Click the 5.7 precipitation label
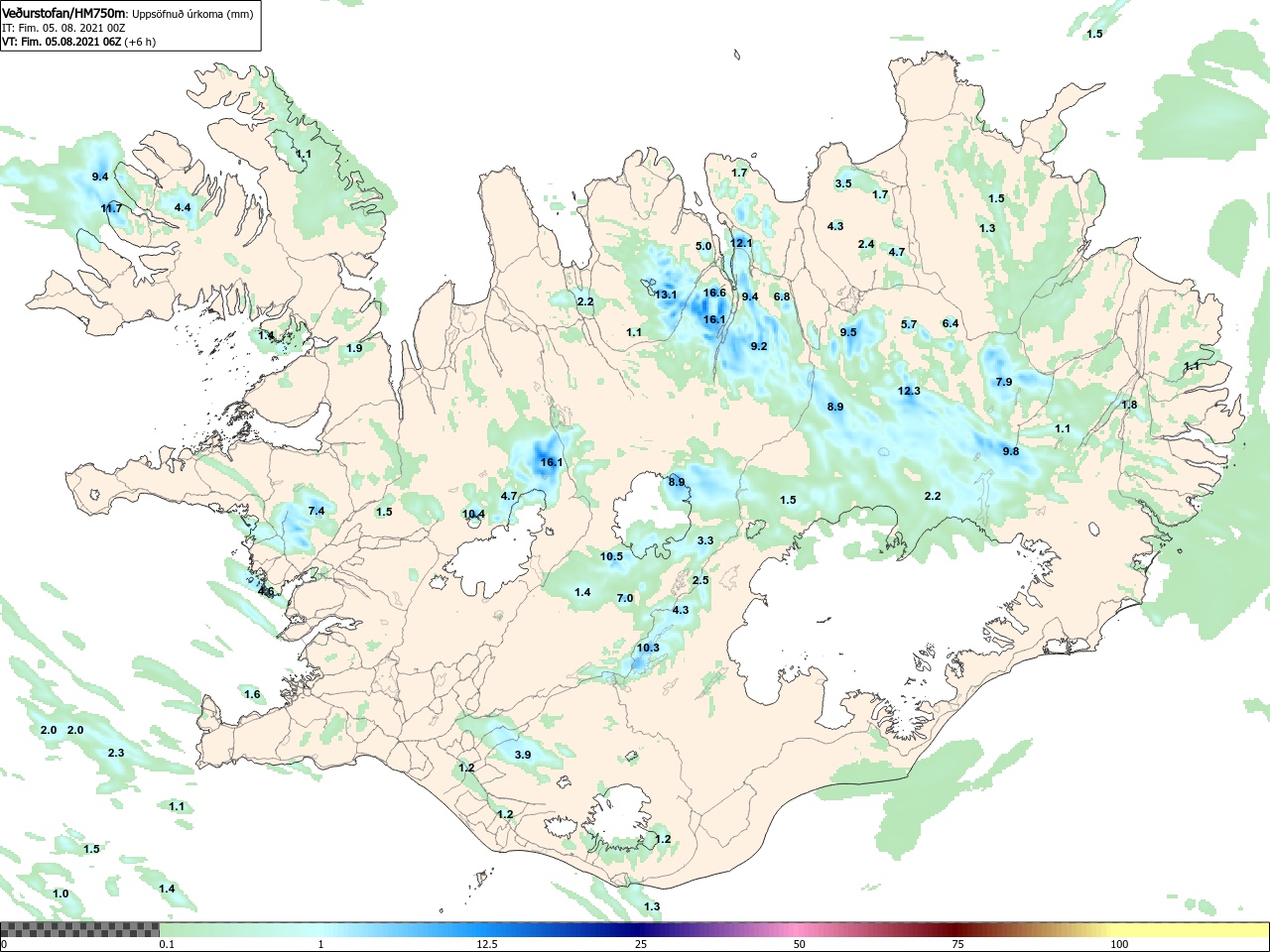Viewport: 1270px width, 952px height. 909,324
